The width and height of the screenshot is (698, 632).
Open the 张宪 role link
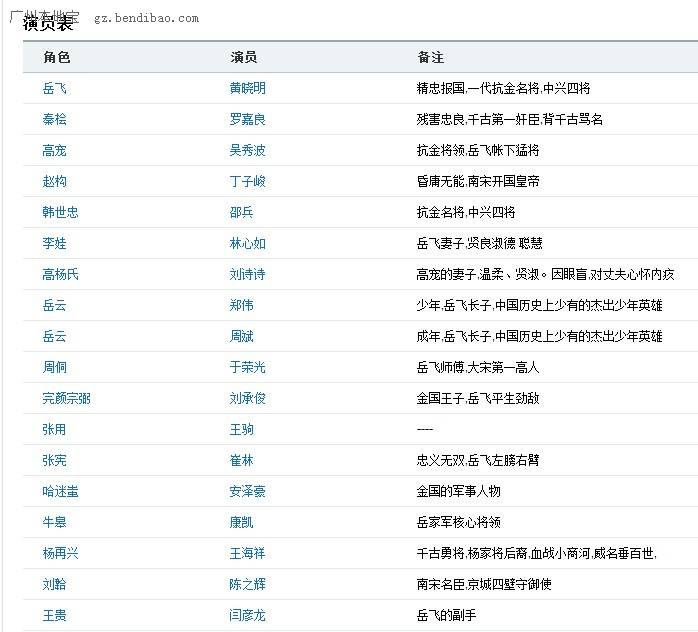click(54, 460)
